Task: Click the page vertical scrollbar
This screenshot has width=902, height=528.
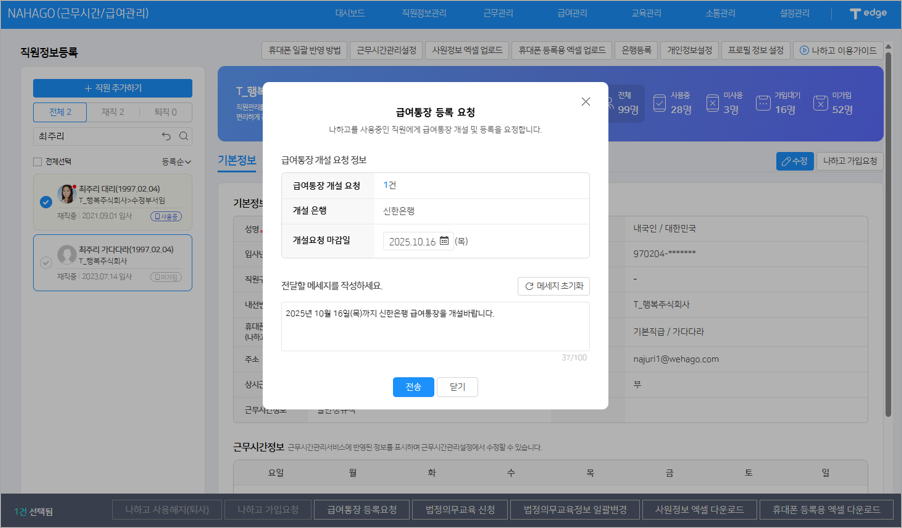Action: point(889,233)
